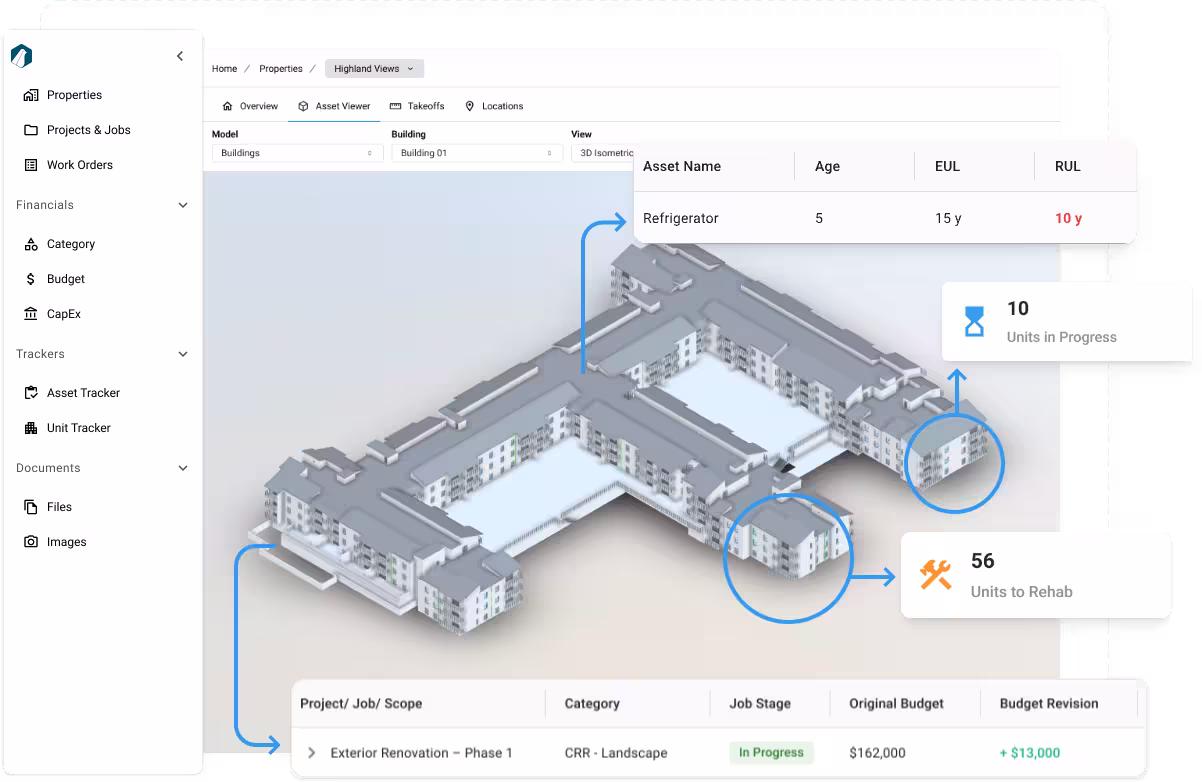Click the Budget dollar icon

pos(30,279)
